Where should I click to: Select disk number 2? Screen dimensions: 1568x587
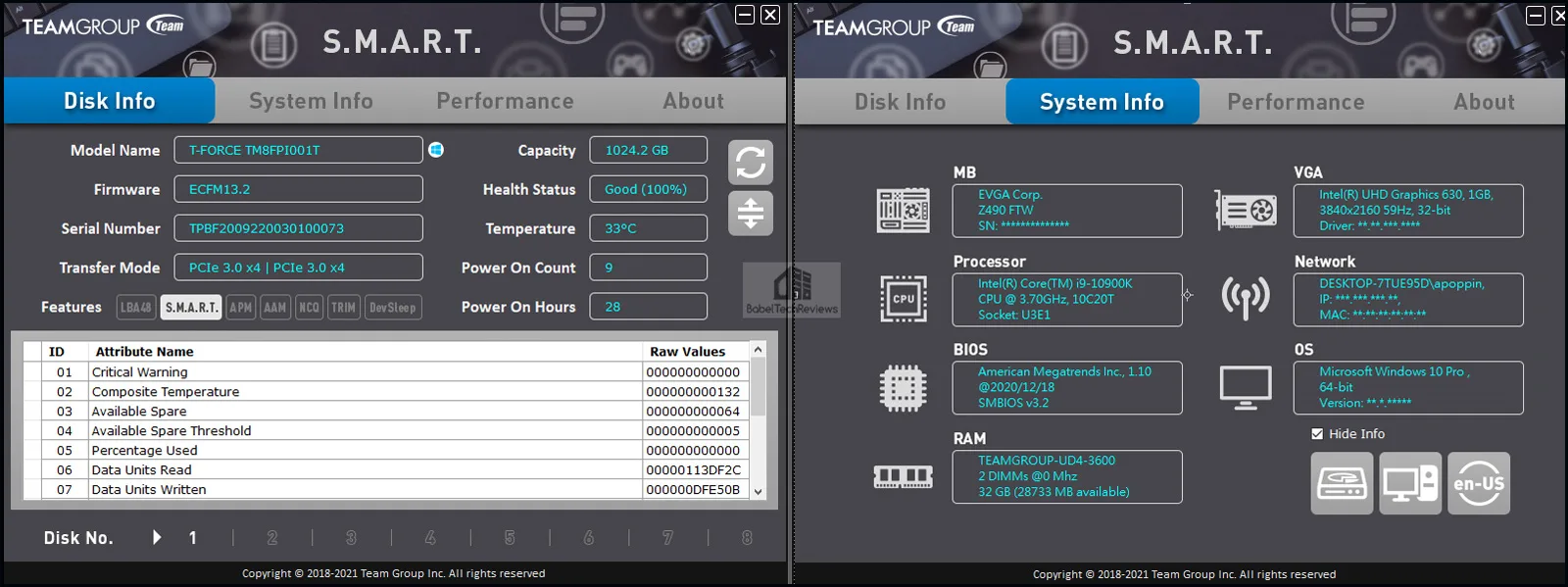click(x=272, y=537)
